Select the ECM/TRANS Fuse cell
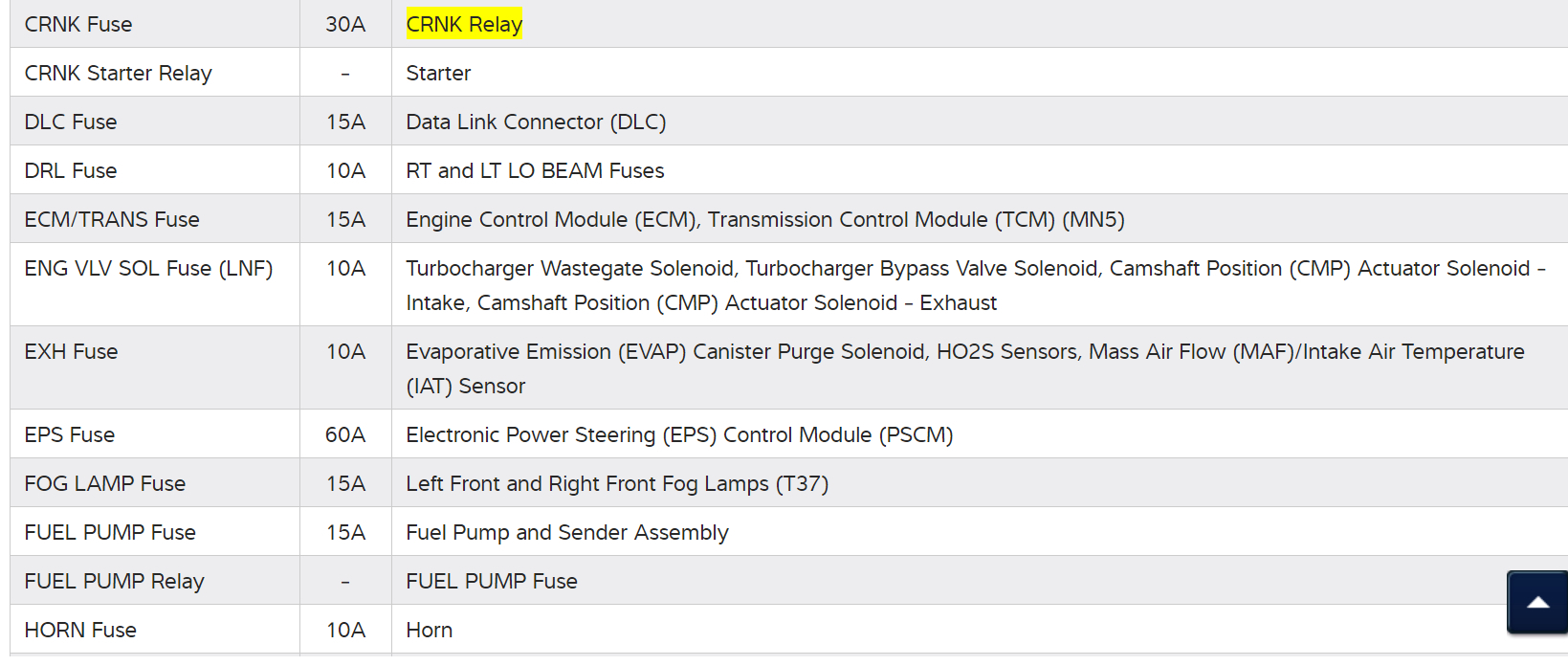Screen dimensions: 1568x666 tap(112, 220)
